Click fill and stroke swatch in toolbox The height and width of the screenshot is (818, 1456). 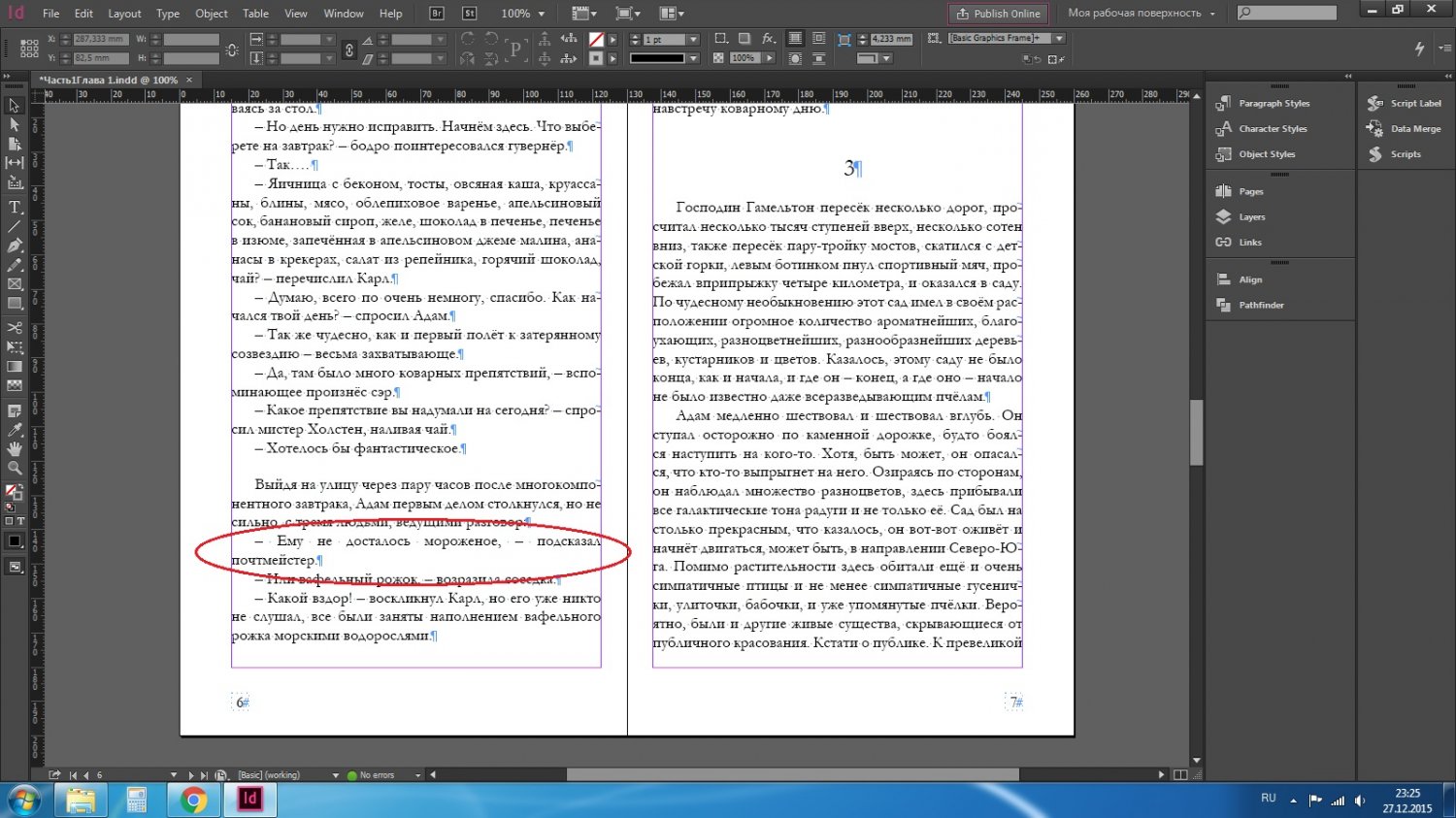(x=13, y=494)
